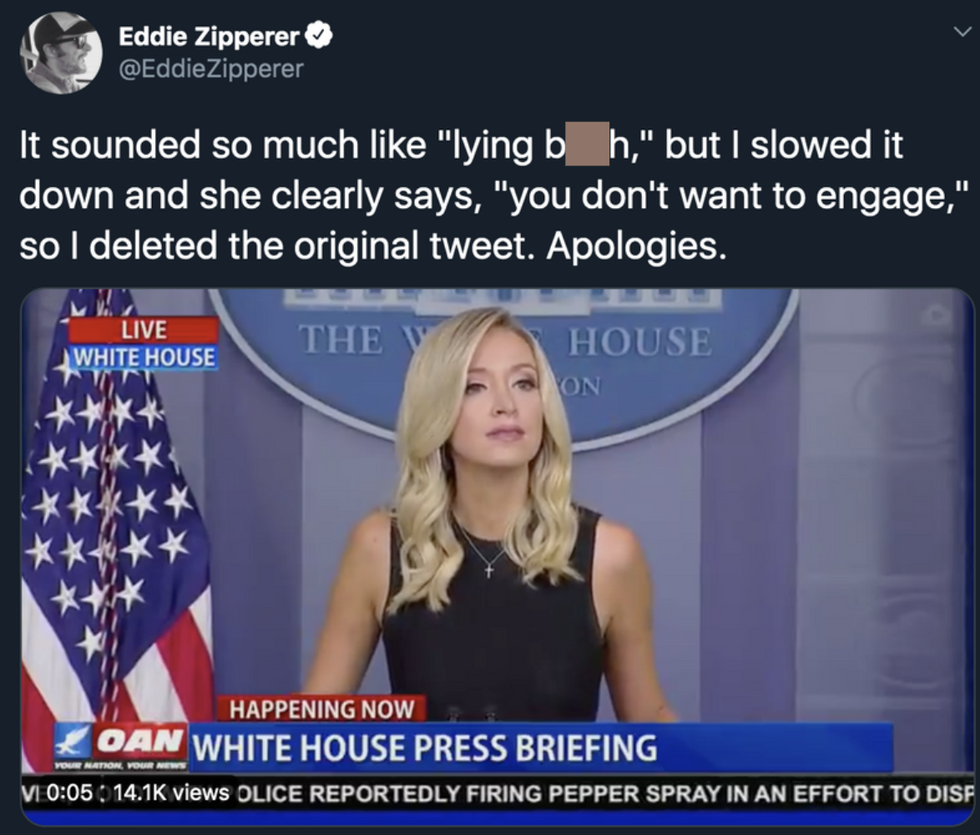The image size is (980, 835).
Task: Open the Eddie Zipperer display name link
Action: tap(208, 38)
